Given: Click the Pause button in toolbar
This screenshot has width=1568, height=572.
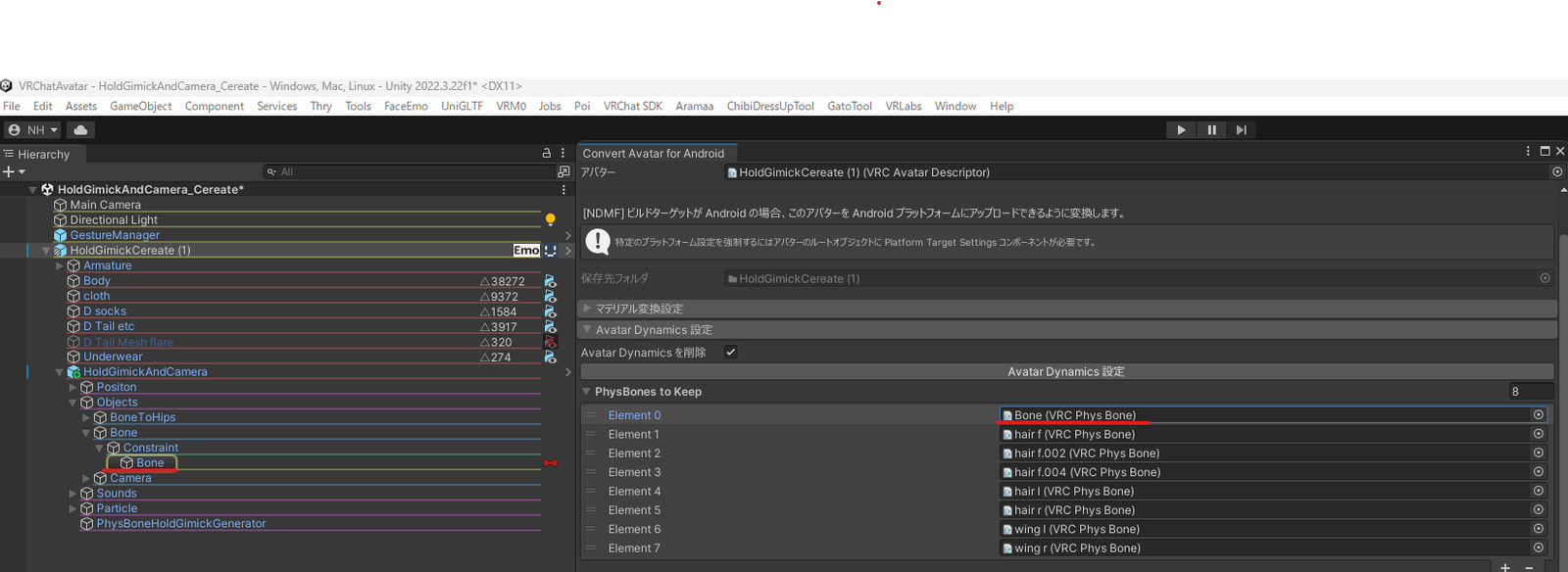Looking at the screenshot, I should (1211, 130).
